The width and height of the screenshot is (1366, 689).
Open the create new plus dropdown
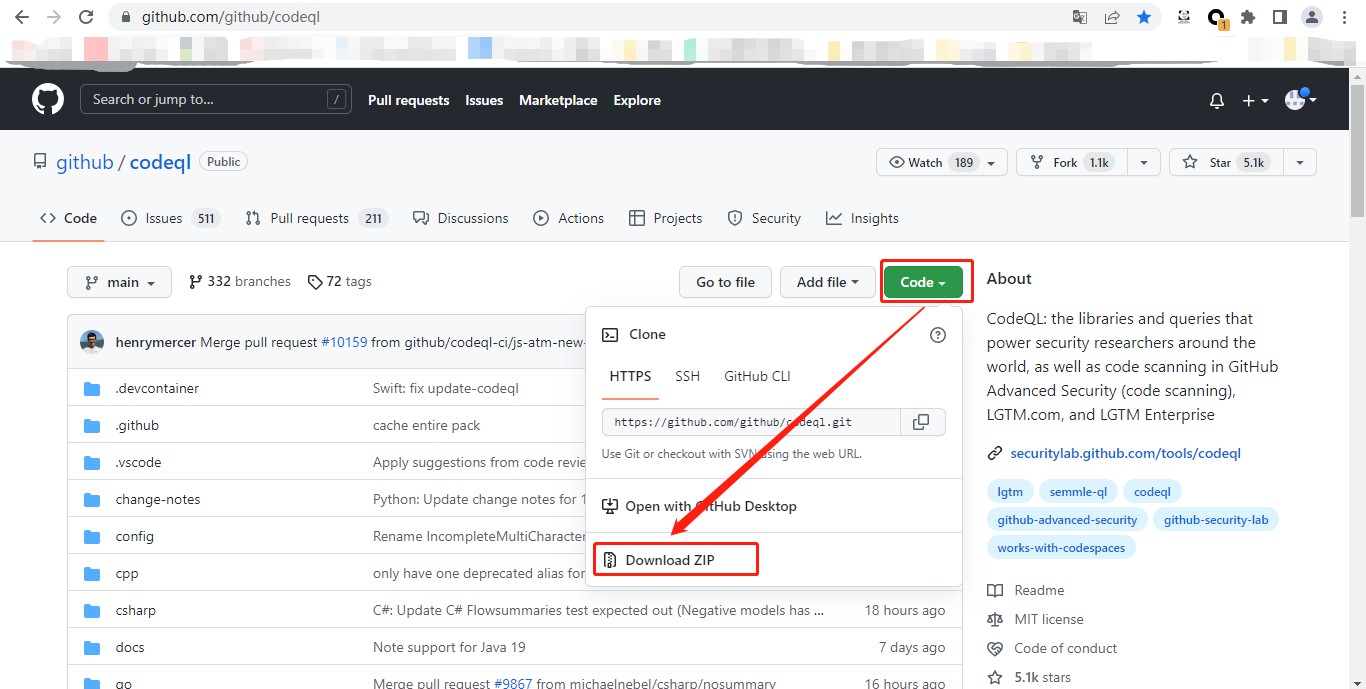[x=1255, y=101]
